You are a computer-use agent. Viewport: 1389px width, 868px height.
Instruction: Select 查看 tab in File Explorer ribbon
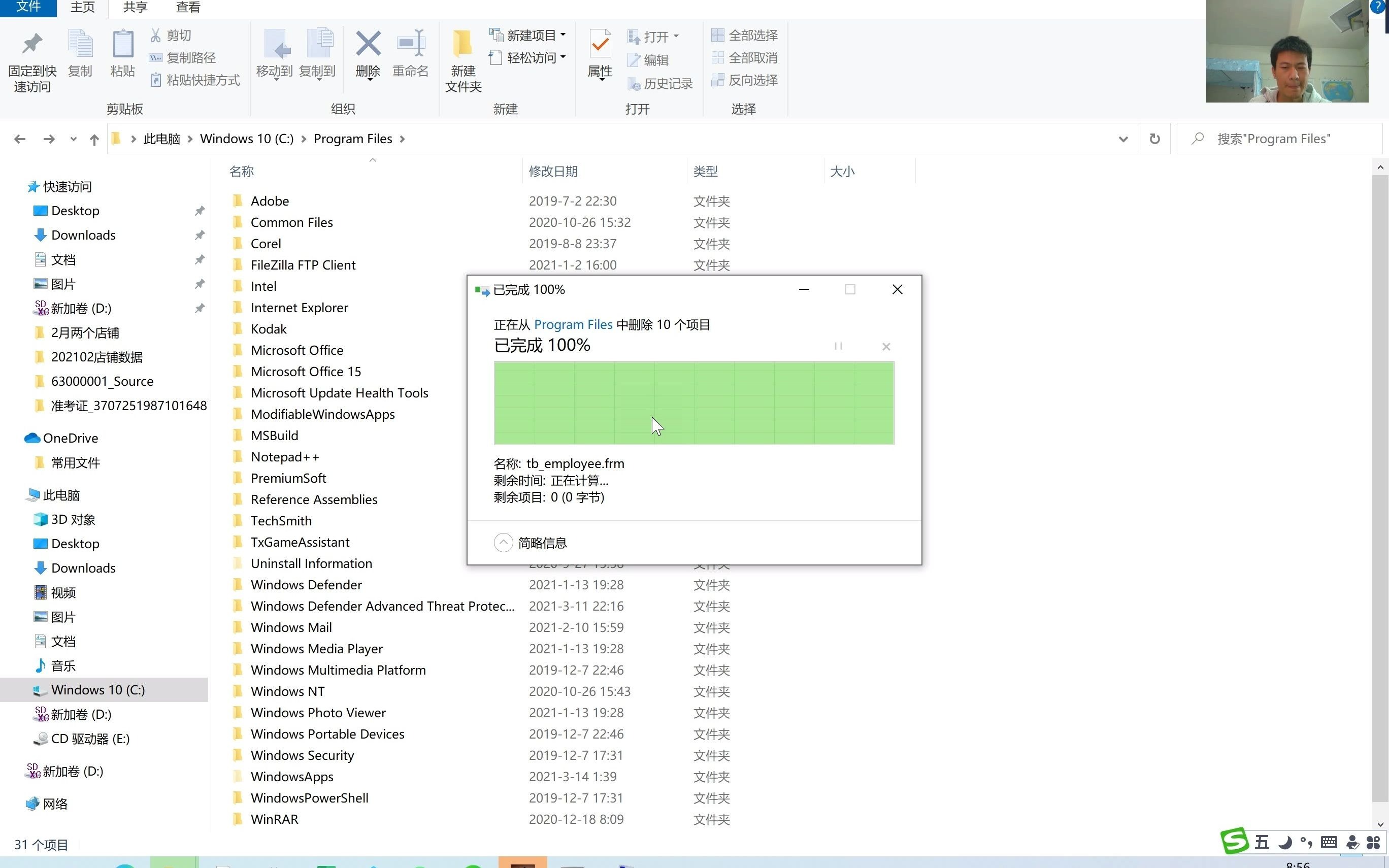(187, 8)
